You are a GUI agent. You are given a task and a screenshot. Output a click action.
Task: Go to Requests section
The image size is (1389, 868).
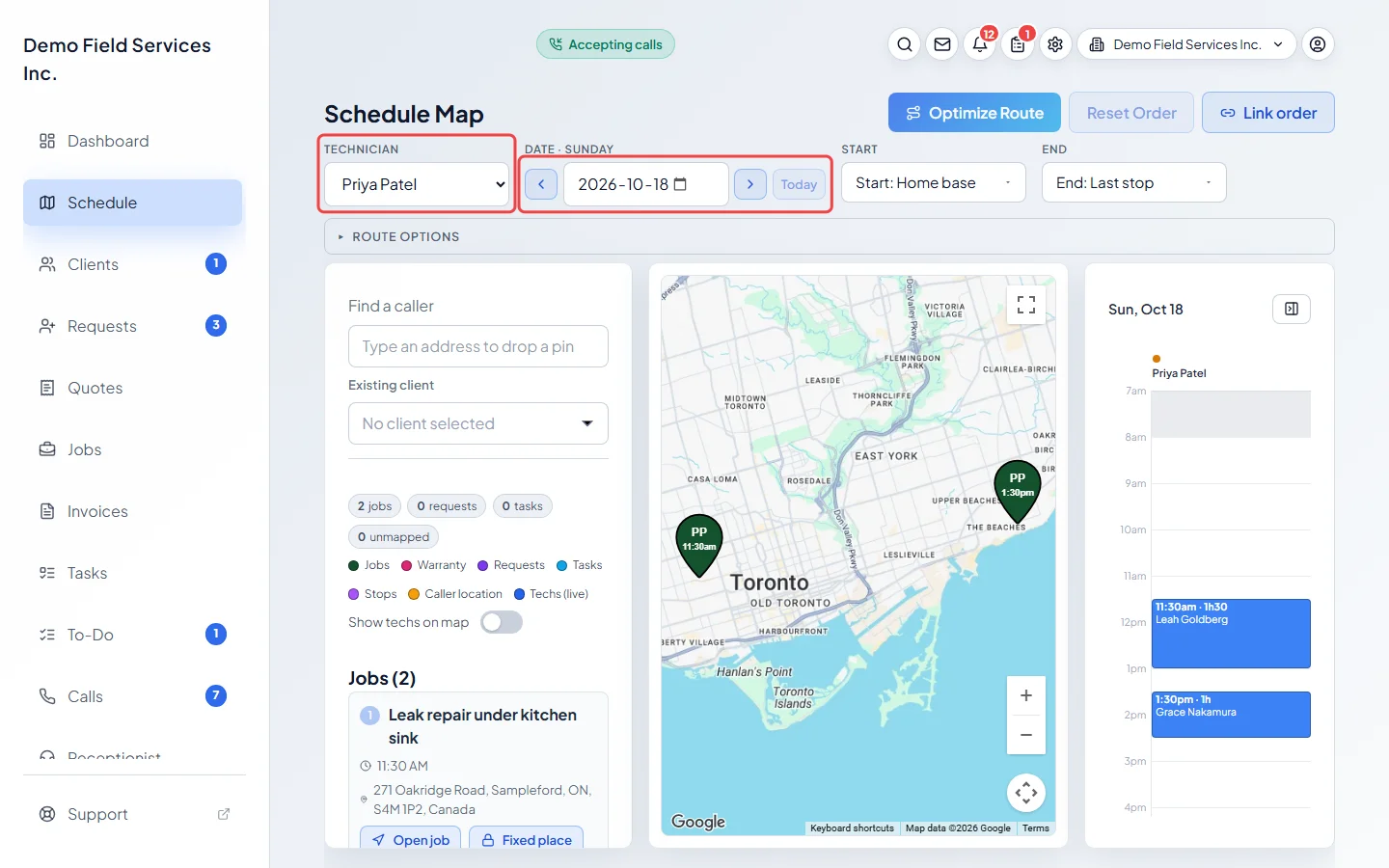tap(133, 326)
